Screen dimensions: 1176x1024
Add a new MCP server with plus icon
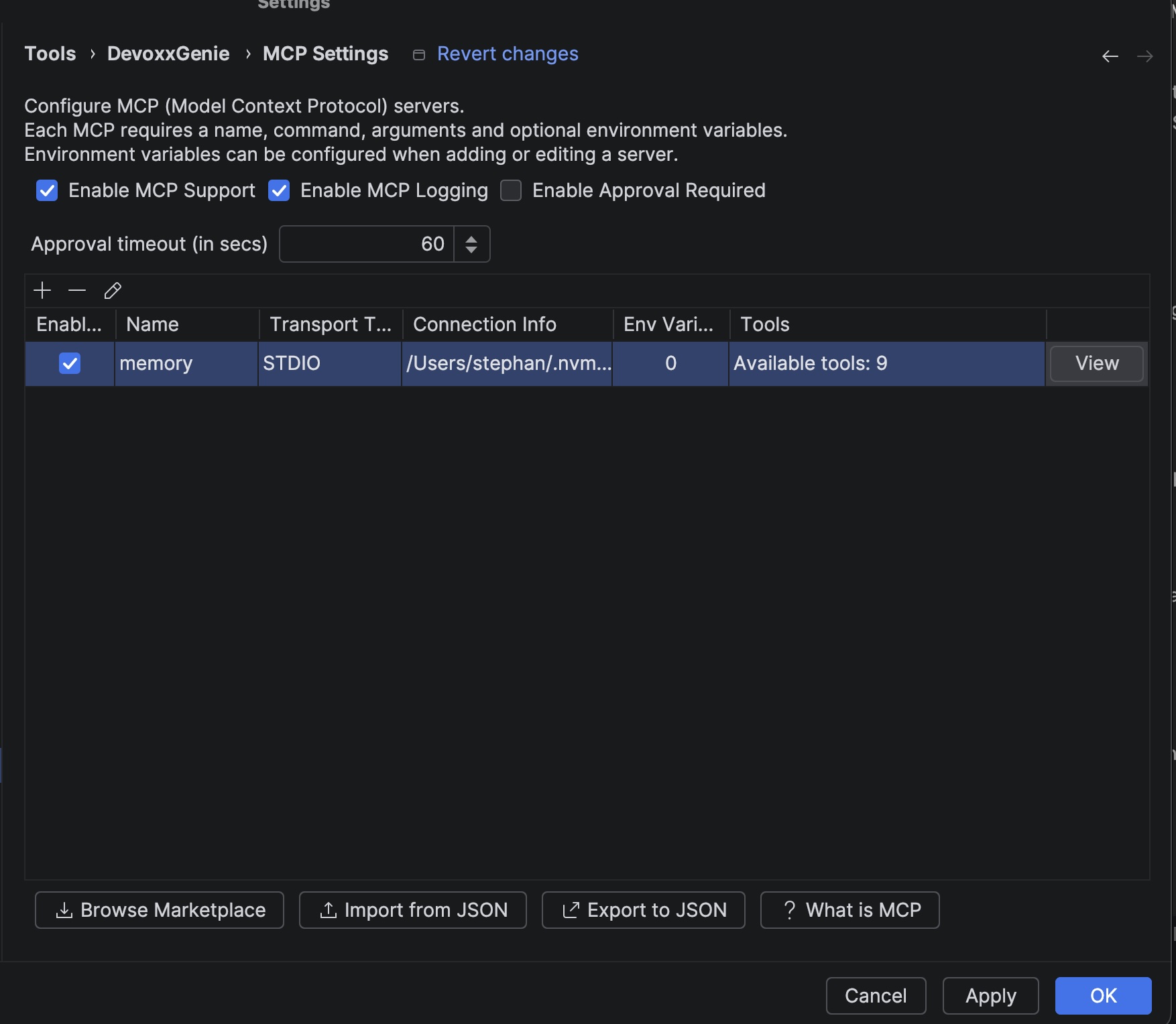click(x=42, y=290)
